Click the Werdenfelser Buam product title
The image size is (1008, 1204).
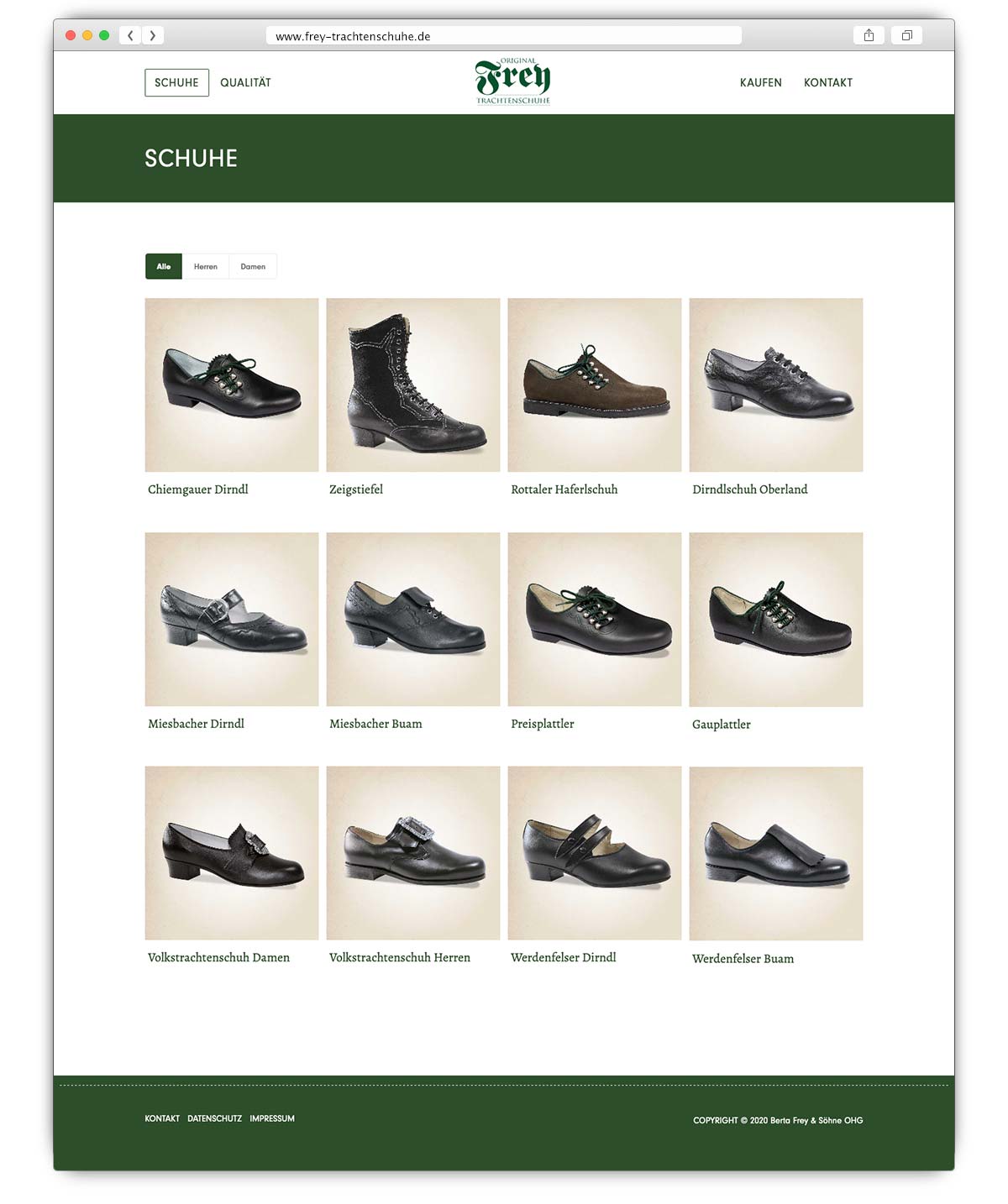click(x=743, y=958)
